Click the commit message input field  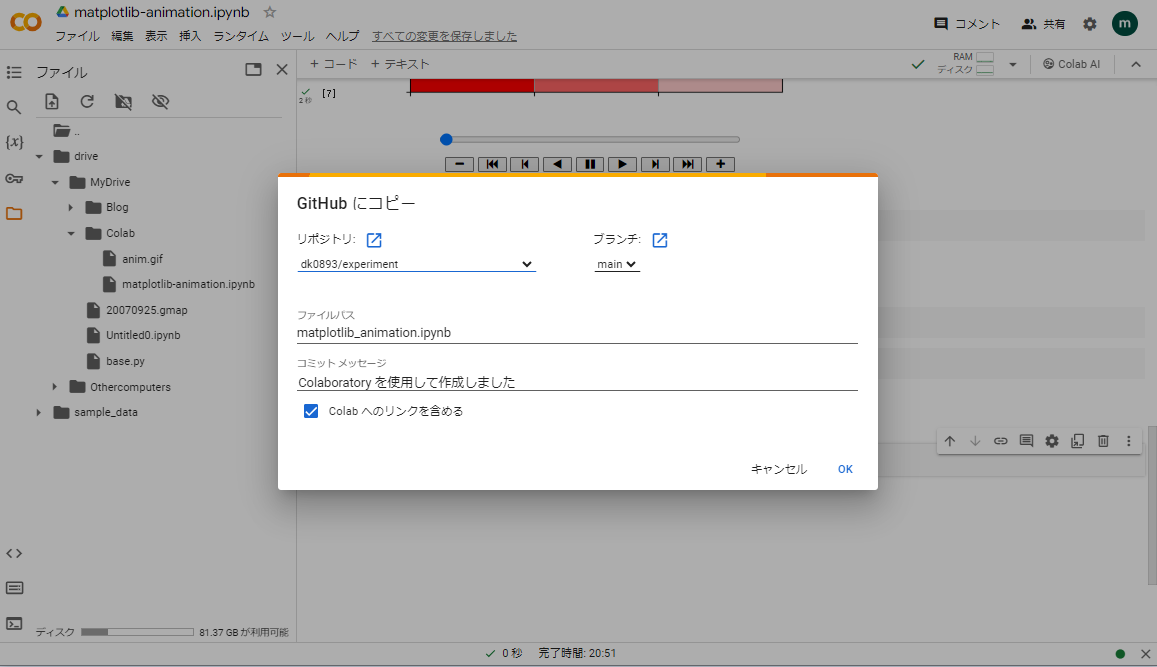coord(577,382)
